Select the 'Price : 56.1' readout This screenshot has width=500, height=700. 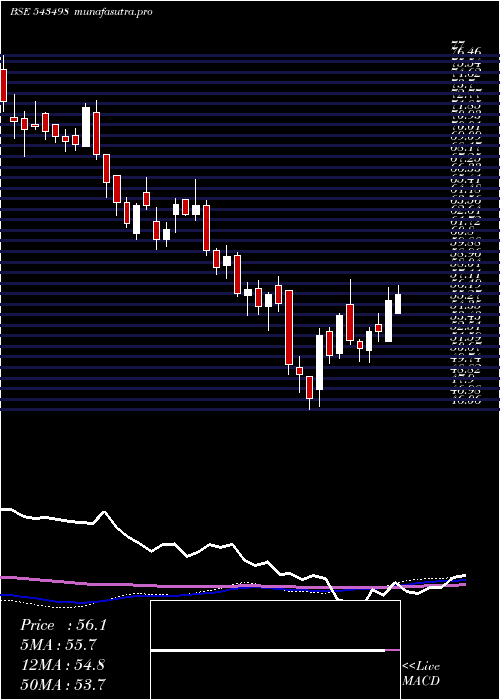[x=63, y=625]
